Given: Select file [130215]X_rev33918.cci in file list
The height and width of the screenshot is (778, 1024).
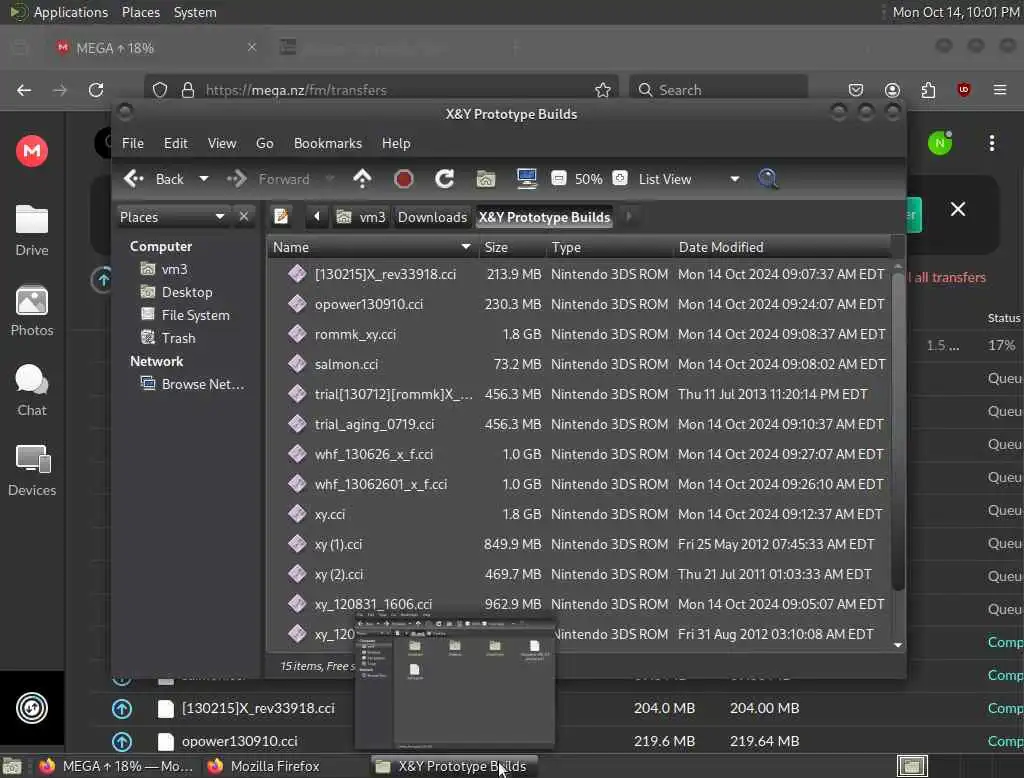Looking at the screenshot, I should [385, 274].
